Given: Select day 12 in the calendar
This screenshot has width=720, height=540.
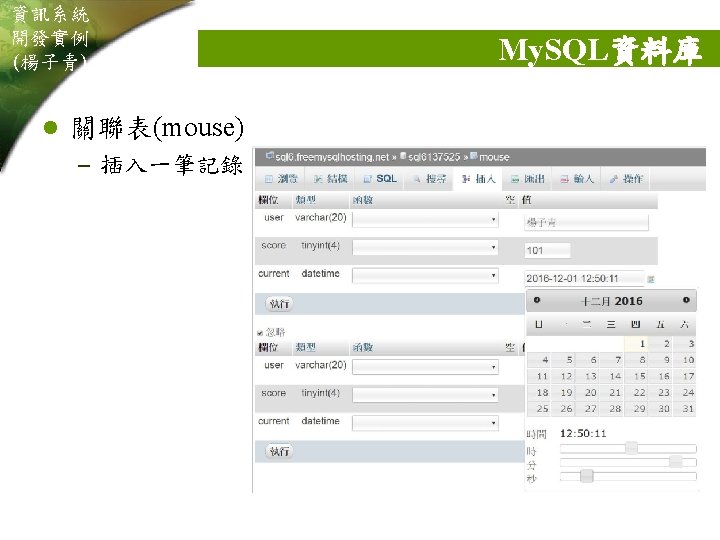Looking at the screenshot, I should 563,377.
